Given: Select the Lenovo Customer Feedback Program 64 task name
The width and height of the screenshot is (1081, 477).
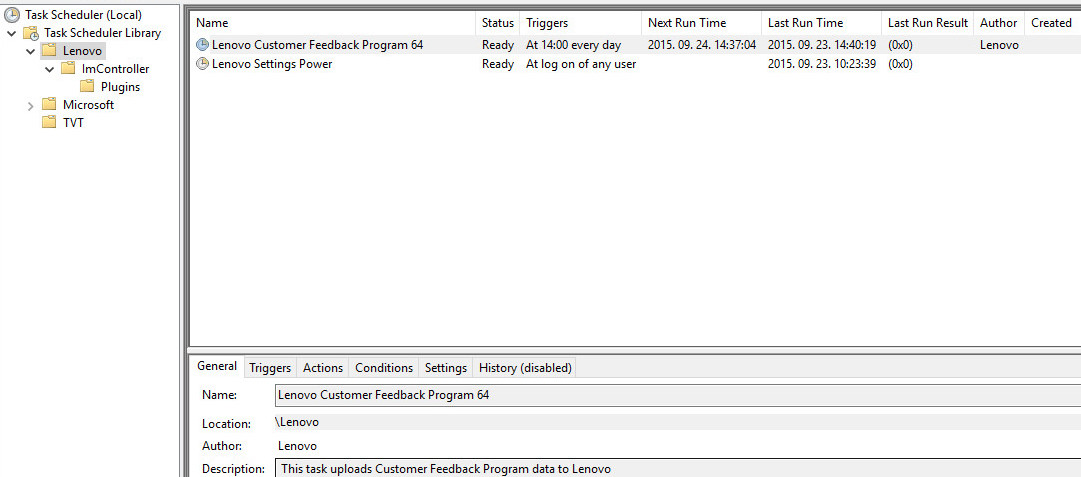Looking at the screenshot, I should click(x=317, y=45).
